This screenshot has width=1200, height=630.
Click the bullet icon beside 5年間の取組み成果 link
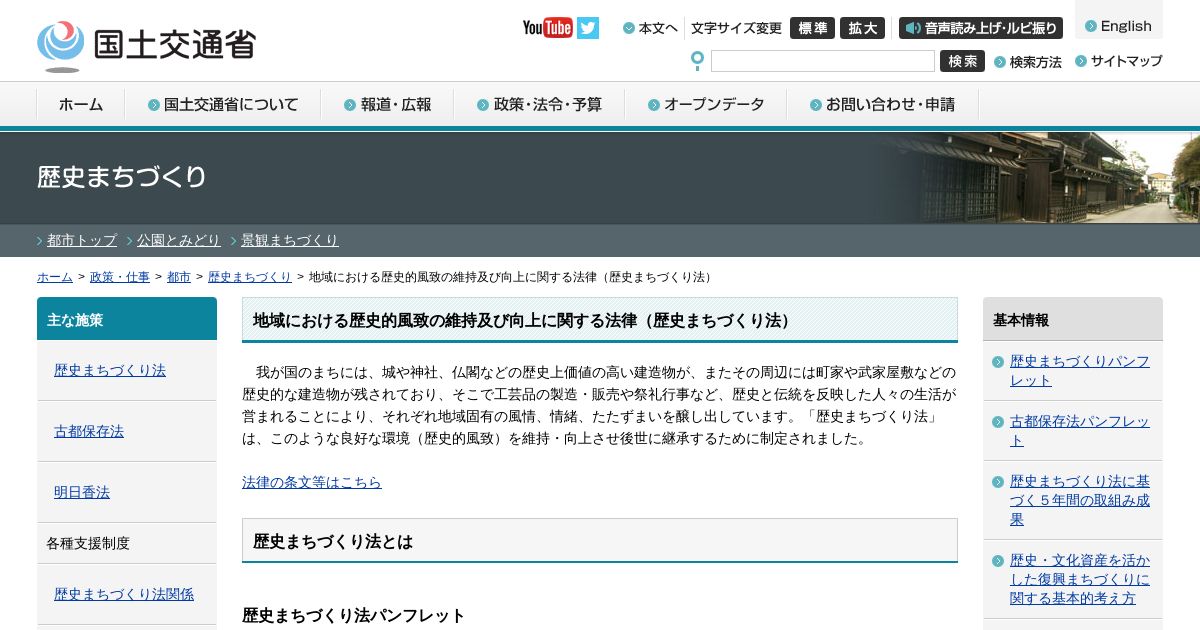(x=998, y=481)
